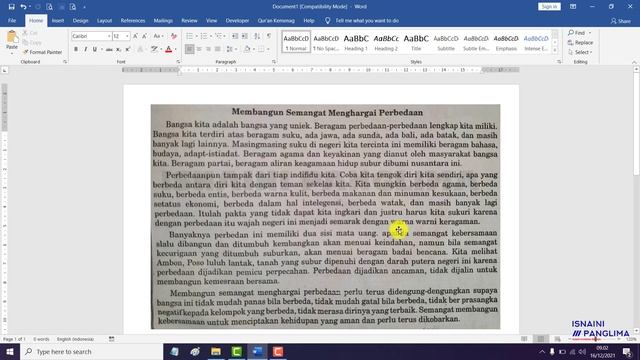Apply Heading 1 style
Viewport: 640px width, 360px height.
pos(356,42)
